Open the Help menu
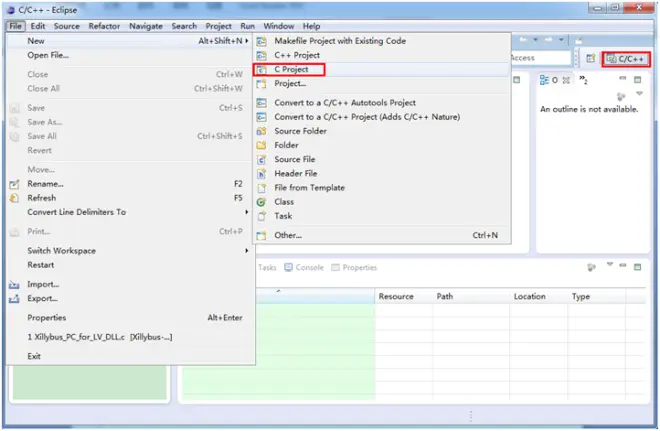 pos(311,26)
